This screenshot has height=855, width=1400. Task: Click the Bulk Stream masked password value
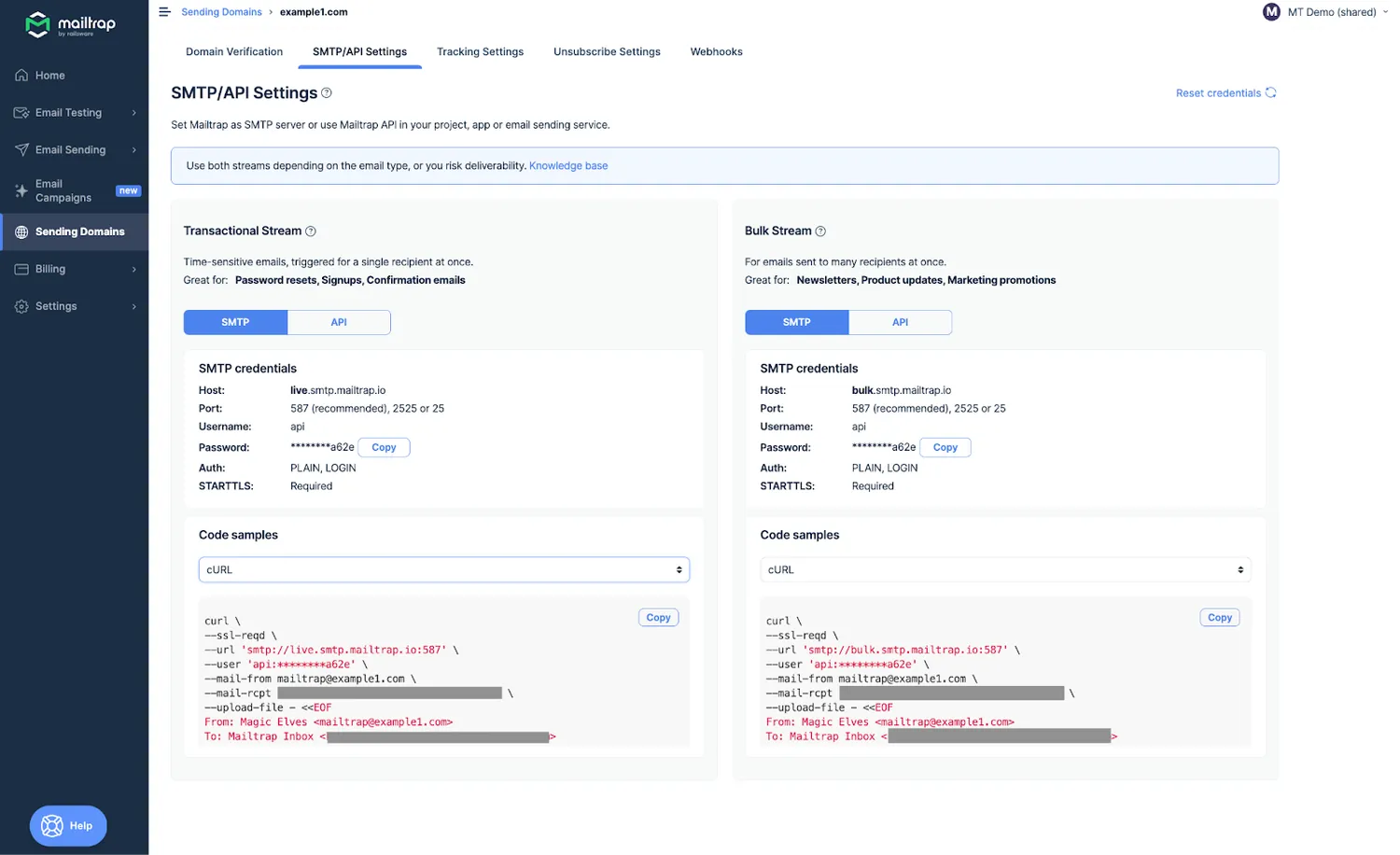(884, 448)
